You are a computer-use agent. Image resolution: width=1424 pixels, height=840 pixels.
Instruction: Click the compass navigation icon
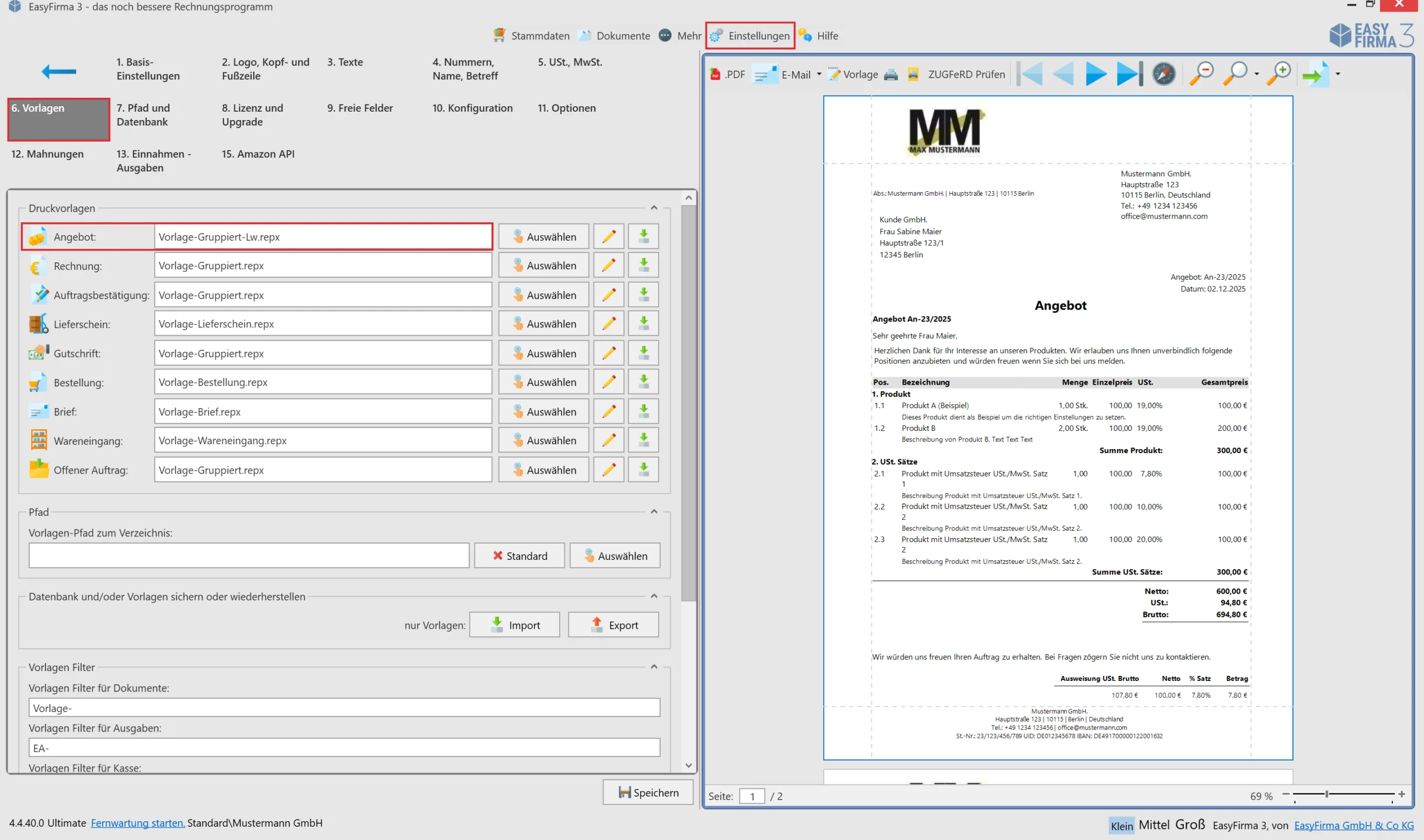[x=1164, y=74]
